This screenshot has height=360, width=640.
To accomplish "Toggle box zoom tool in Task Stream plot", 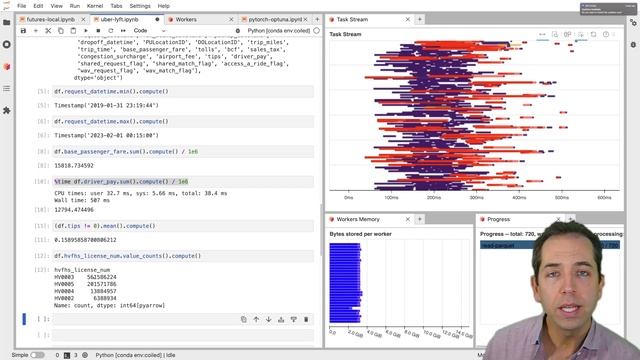I will click(x=555, y=35).
